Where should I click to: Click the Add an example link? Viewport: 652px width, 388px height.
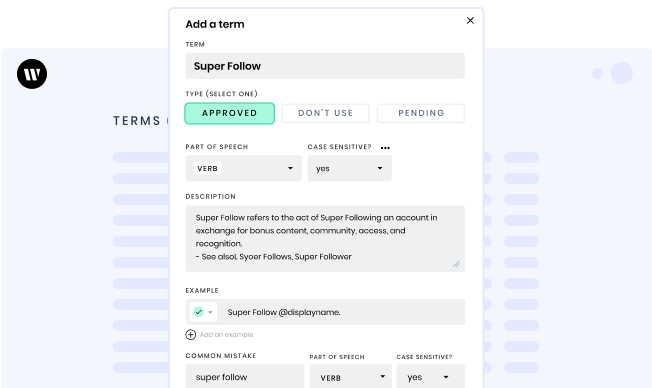(226, 335)
